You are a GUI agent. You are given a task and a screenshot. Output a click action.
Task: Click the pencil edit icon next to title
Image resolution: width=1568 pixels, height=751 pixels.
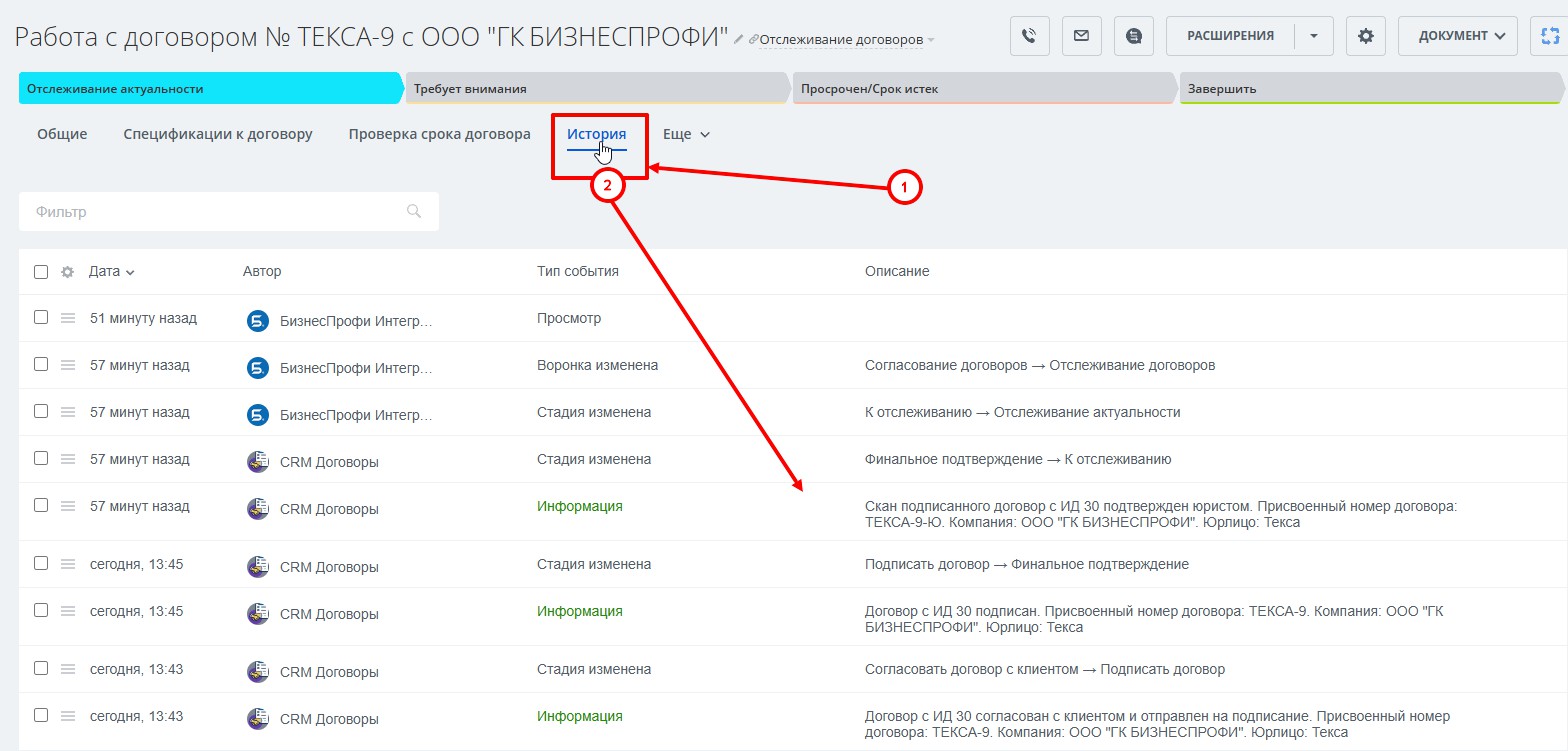point(739,40)
